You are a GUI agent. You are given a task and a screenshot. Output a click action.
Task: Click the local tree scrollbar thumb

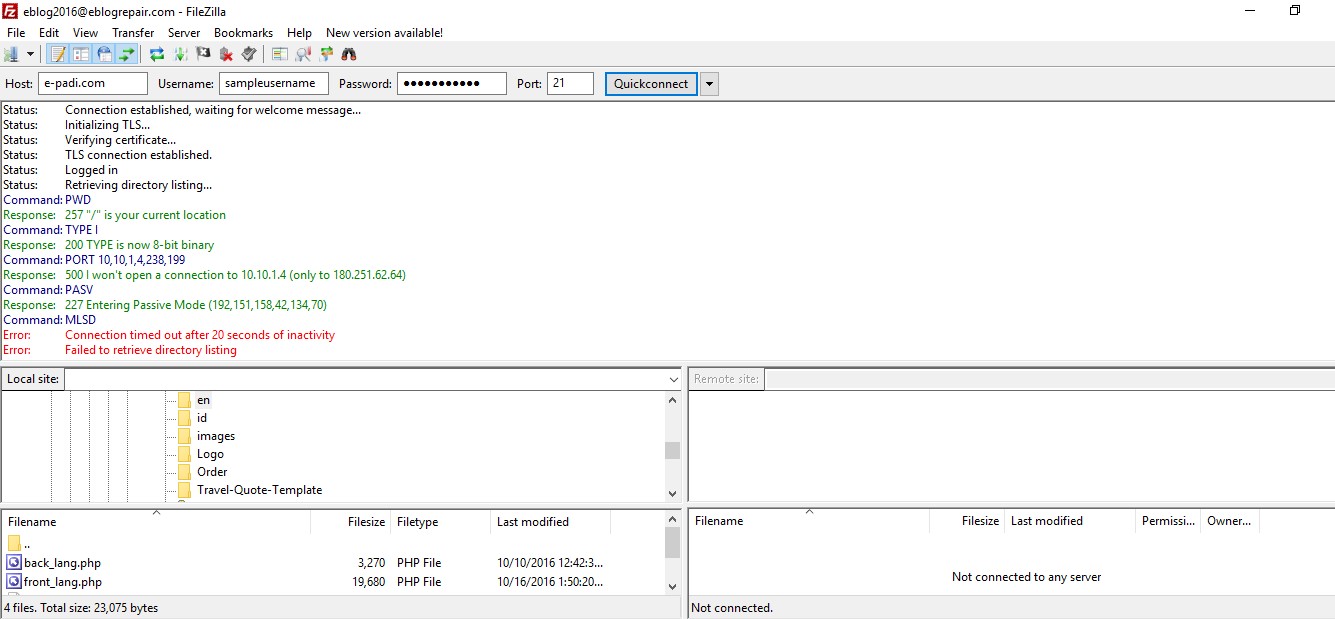(672, 450)
